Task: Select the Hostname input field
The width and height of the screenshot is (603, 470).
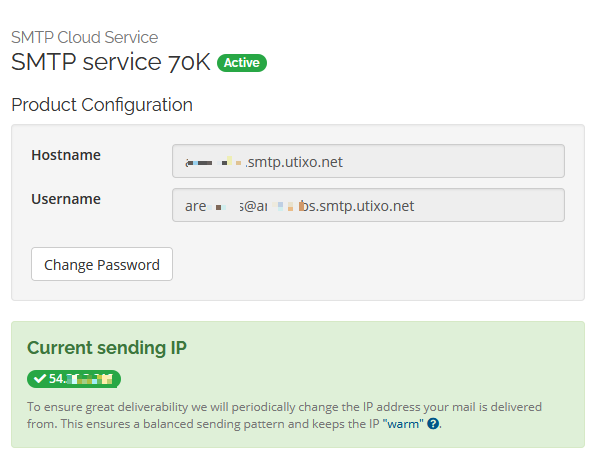Action: click(x=368, y=161)
